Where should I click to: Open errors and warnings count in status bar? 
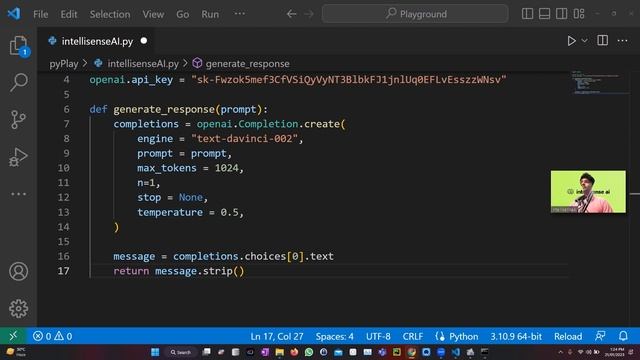pyautogui.click(x=53, y=336)
